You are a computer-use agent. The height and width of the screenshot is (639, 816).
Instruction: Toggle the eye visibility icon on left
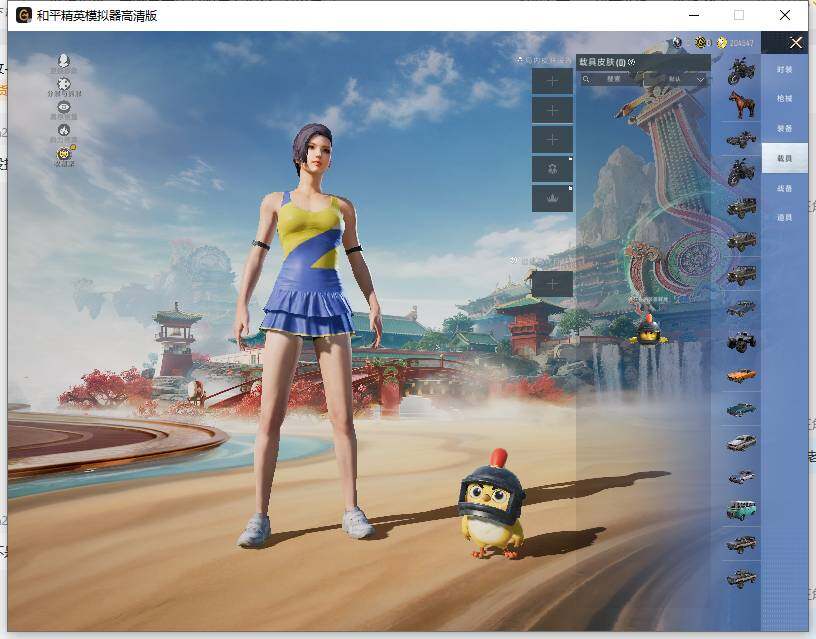point(64,108)
